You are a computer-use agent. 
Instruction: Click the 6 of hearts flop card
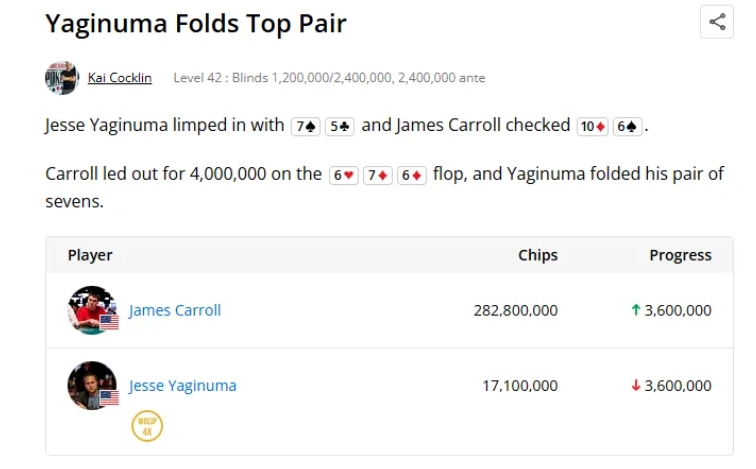point(344,174)
